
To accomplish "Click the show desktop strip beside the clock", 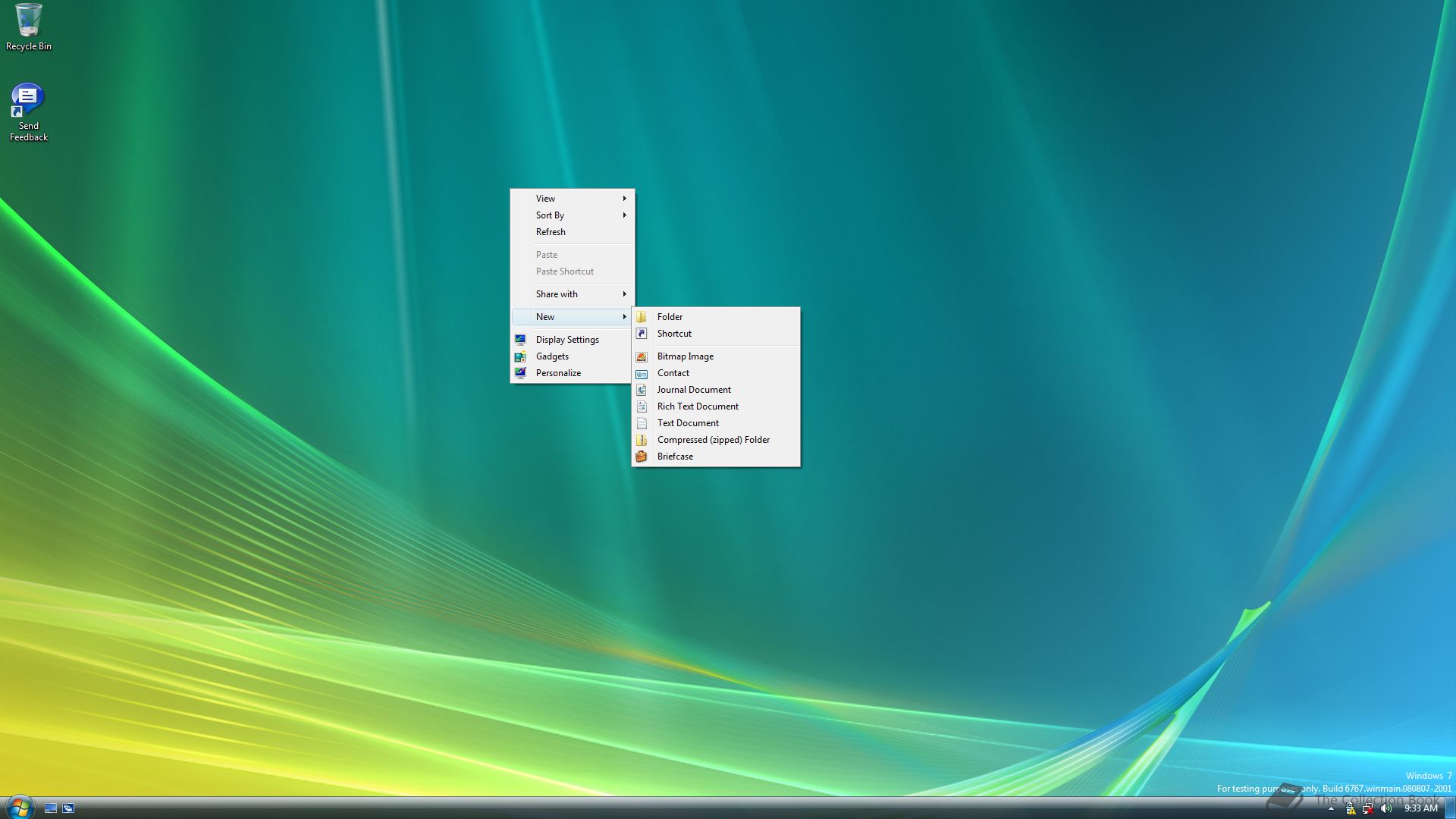I will [x=1450, y=808].
